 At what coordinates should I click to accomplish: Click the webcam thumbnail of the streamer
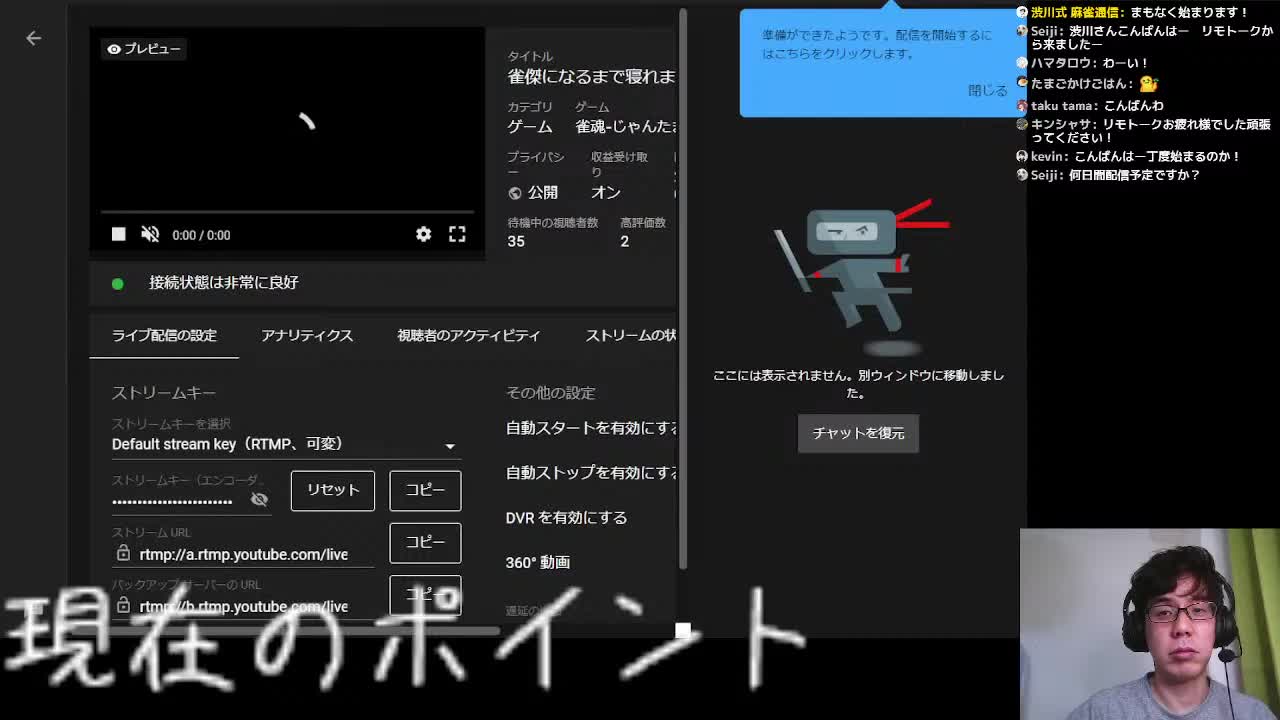point(1149,624)
